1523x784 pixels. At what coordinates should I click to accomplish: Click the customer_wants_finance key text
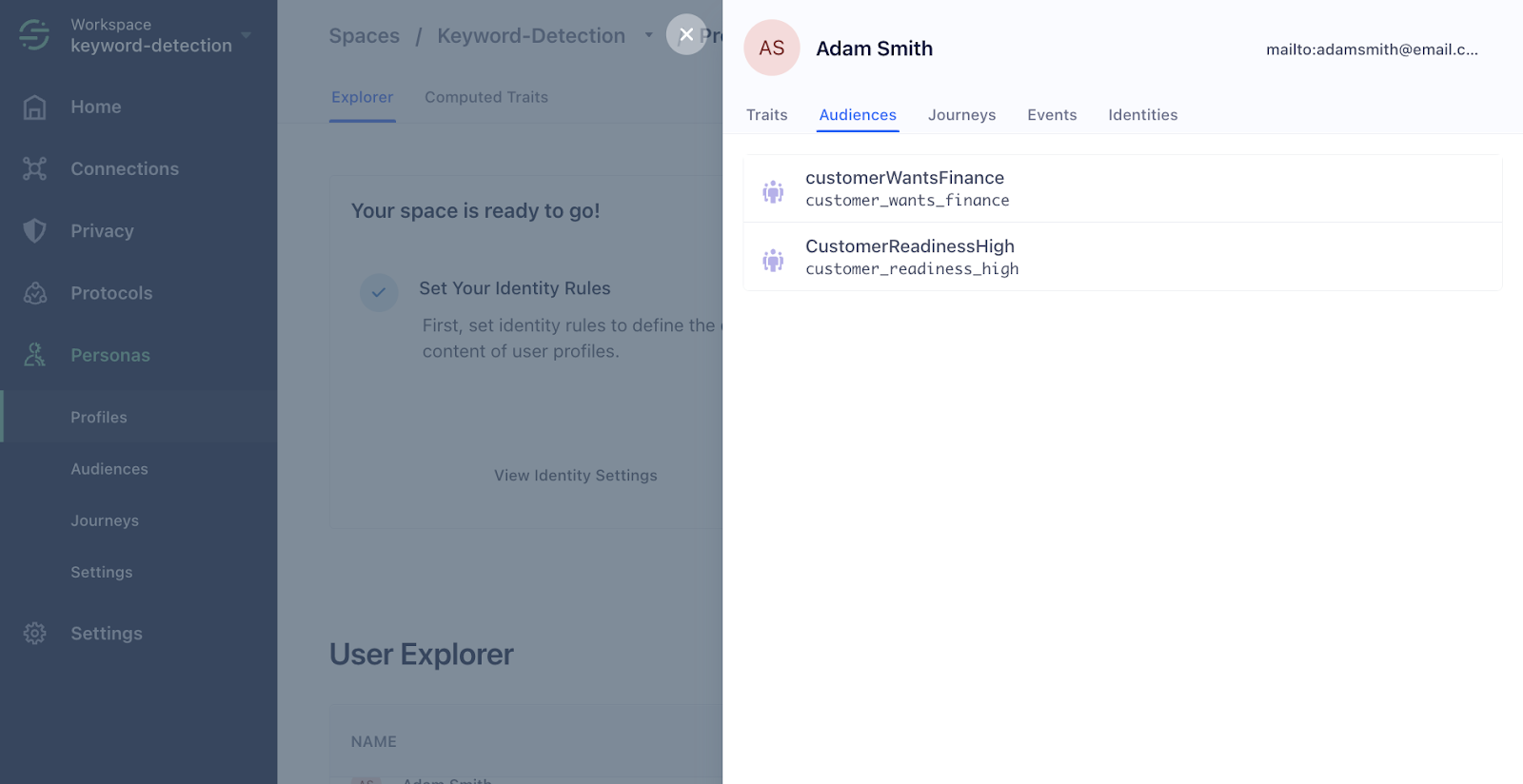[907, 201]
